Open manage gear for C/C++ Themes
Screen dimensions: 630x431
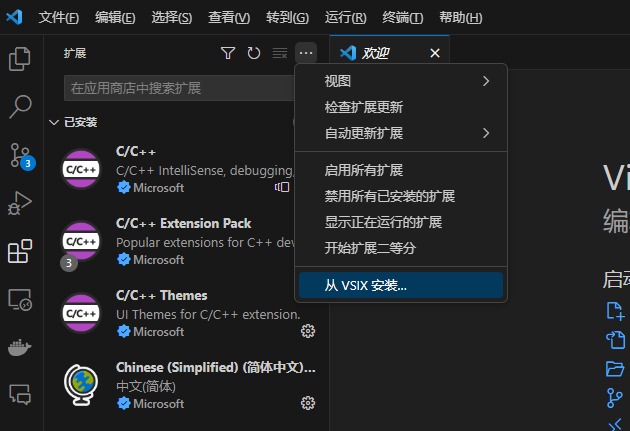(x=308, y=331)
